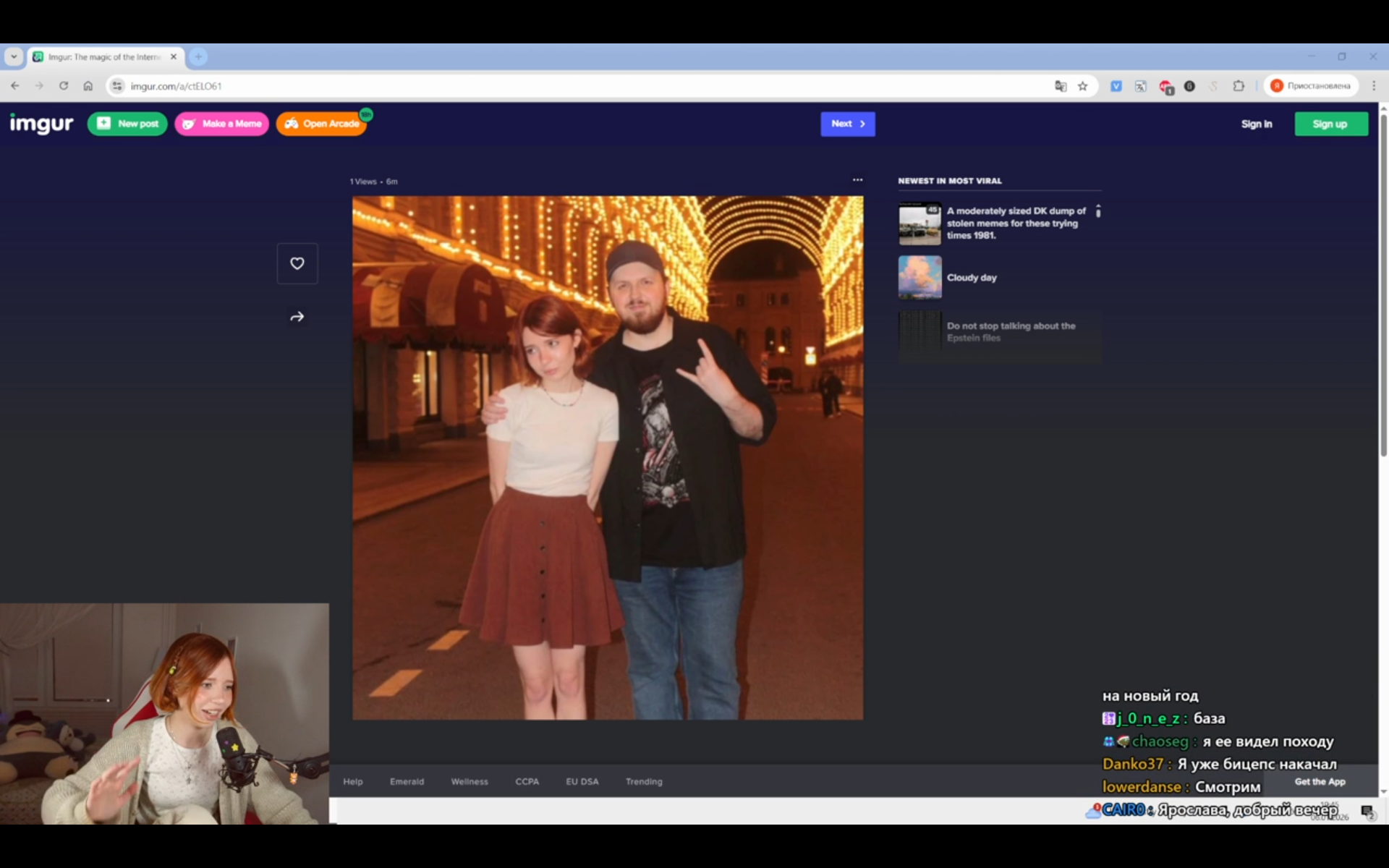Screen dimensions: 1389x868
Task: Bookmark page with star icon
Action: coord(1082,86)
